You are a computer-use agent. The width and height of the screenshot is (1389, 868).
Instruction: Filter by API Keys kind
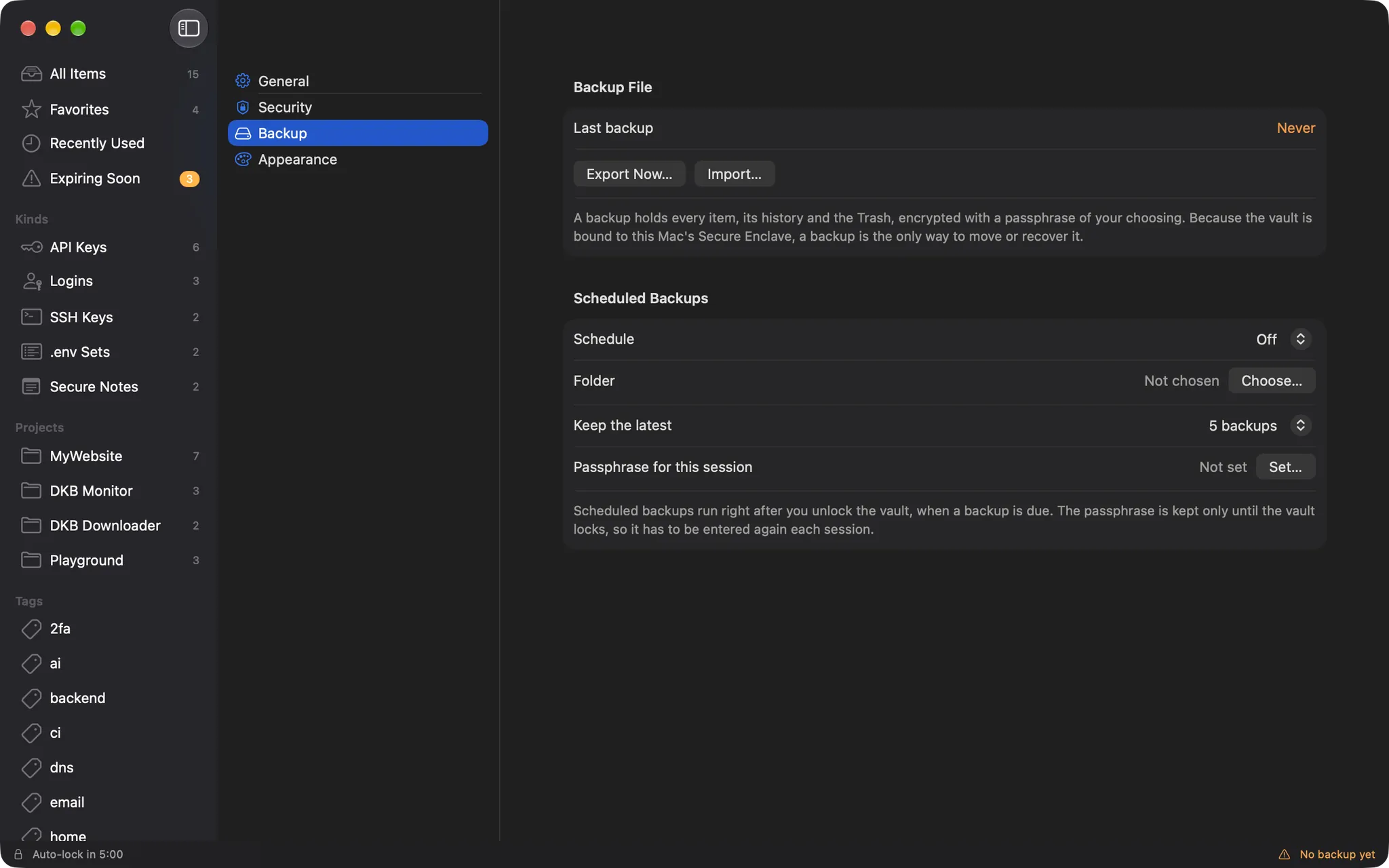(109, 247)
